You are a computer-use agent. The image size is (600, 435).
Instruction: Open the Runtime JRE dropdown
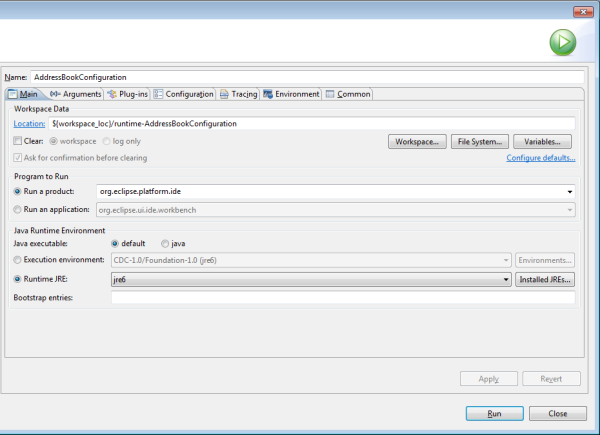pyautogui.click(x=506, y=280)
